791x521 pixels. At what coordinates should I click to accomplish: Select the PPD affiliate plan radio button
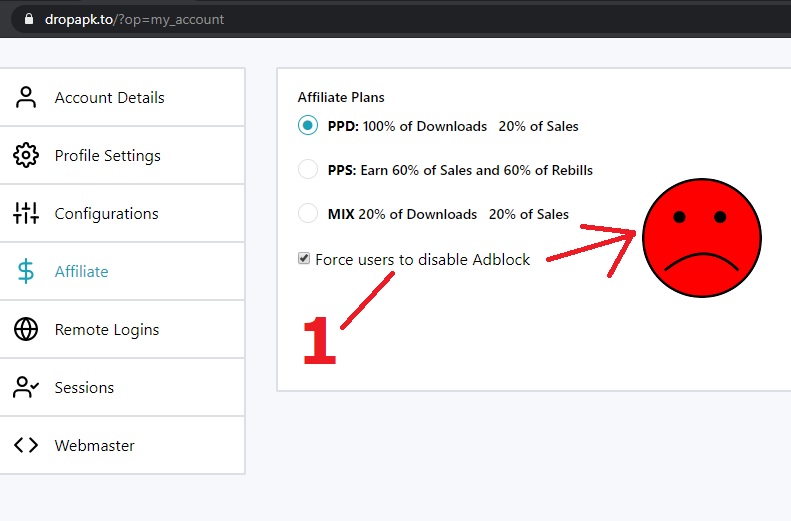tap(308, 126)
